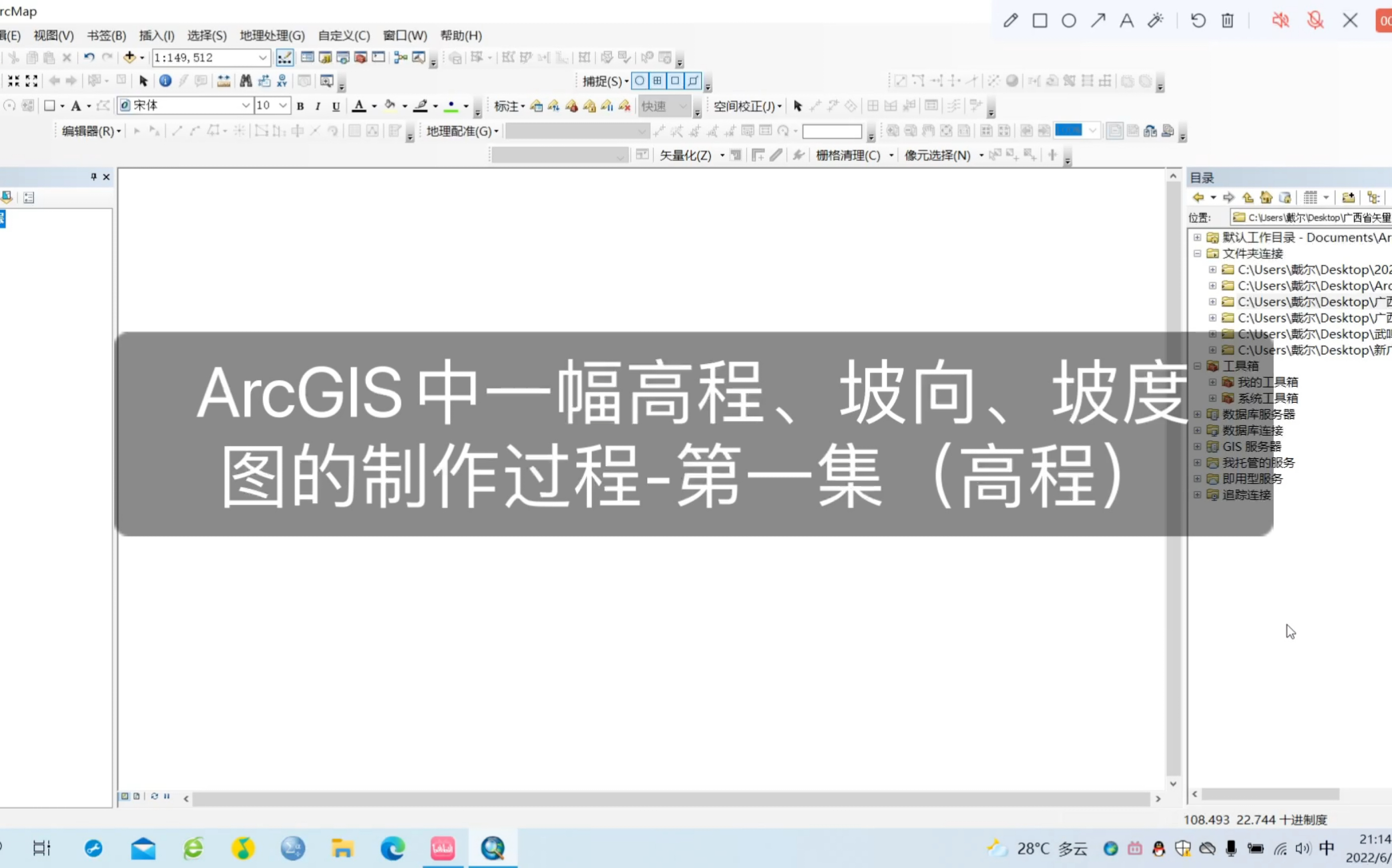
Task: Click the Go To XY tool
Action: click(x=282, y=81)
